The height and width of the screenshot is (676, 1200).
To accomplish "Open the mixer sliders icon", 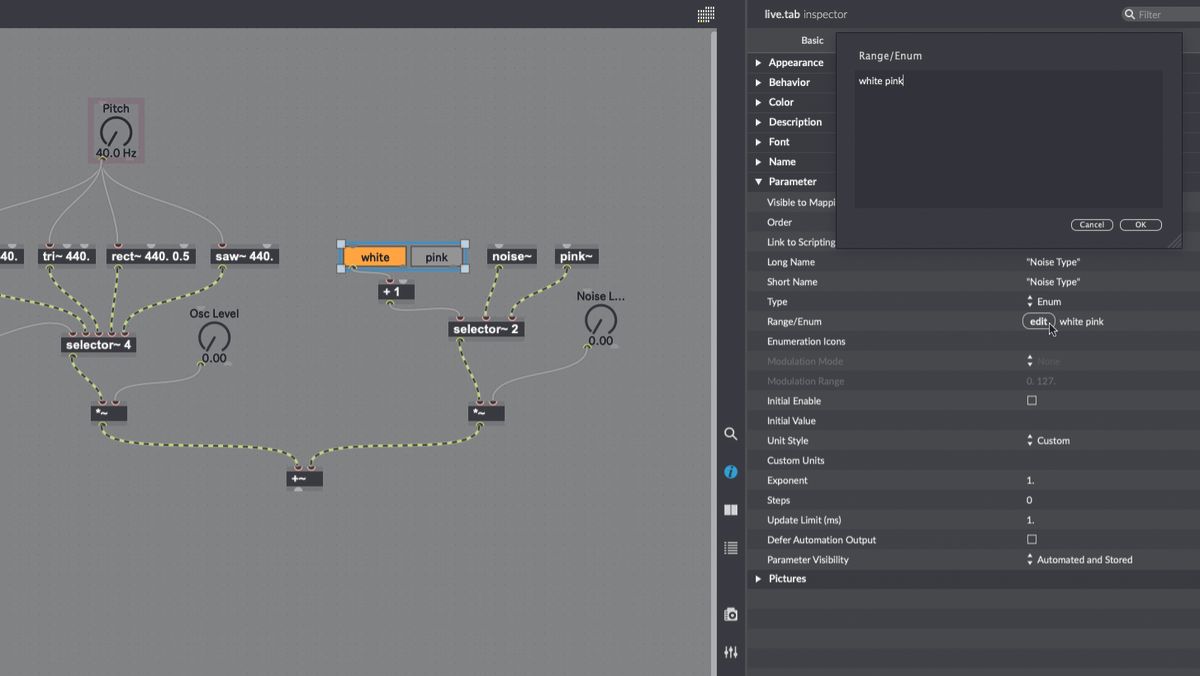I will pos(731,652).
